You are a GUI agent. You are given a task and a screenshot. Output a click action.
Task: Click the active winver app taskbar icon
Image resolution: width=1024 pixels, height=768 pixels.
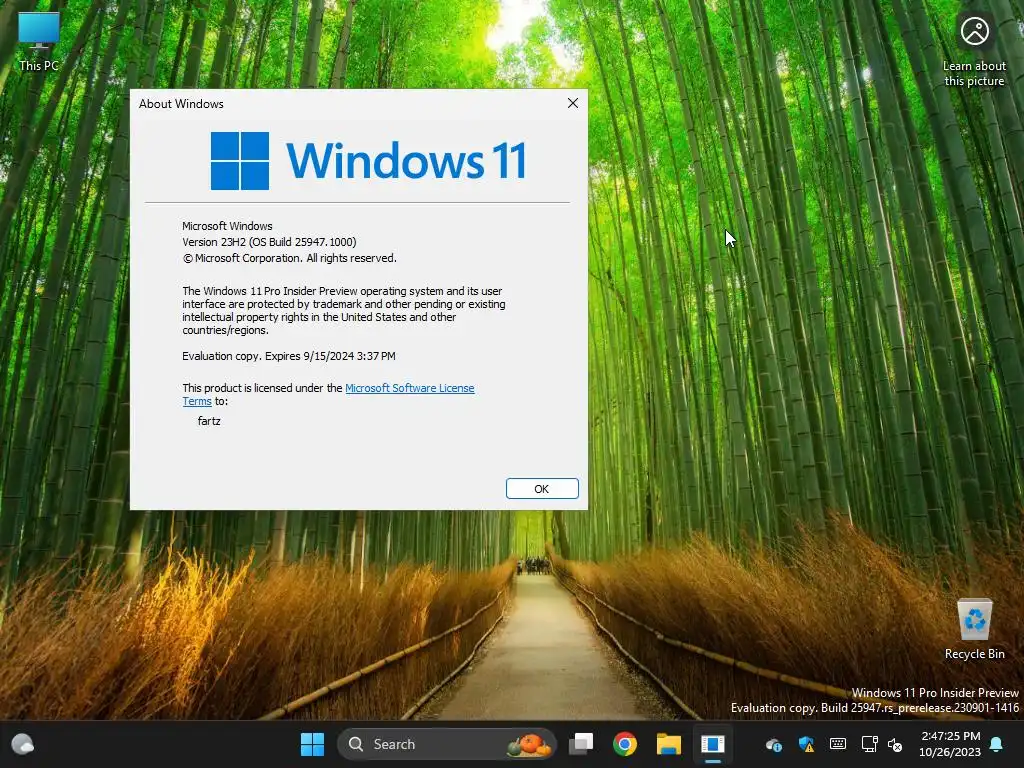[x=712, y=744]
